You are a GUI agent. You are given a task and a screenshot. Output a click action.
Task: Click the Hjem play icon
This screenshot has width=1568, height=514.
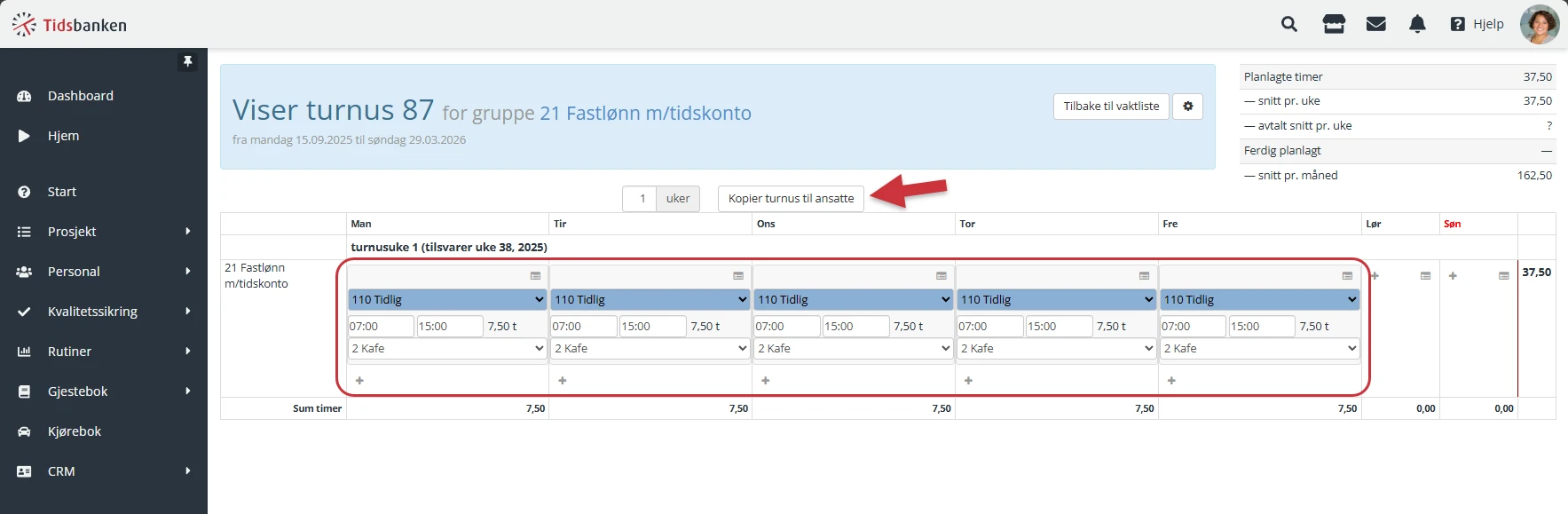tap(24, 136)
